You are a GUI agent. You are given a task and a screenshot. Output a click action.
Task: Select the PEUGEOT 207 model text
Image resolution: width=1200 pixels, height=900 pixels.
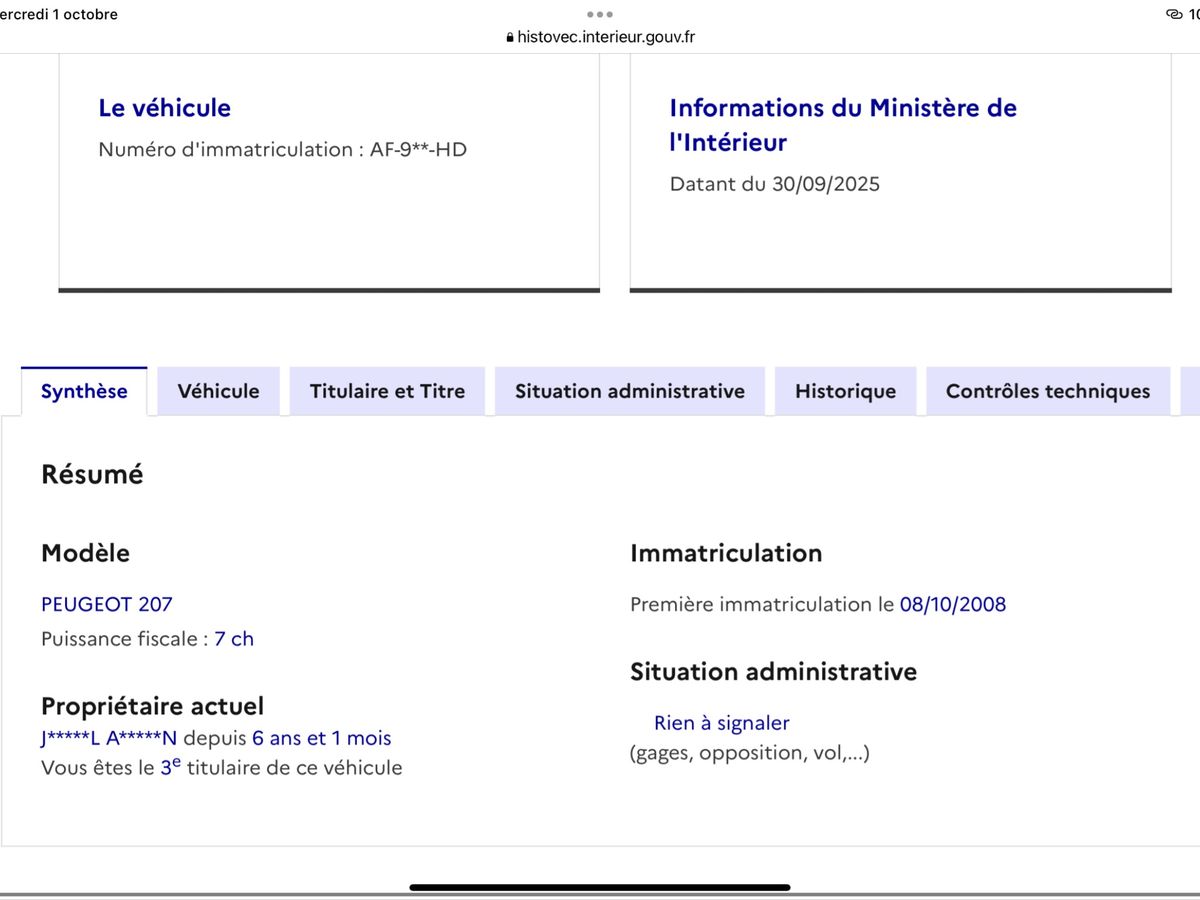107,604
